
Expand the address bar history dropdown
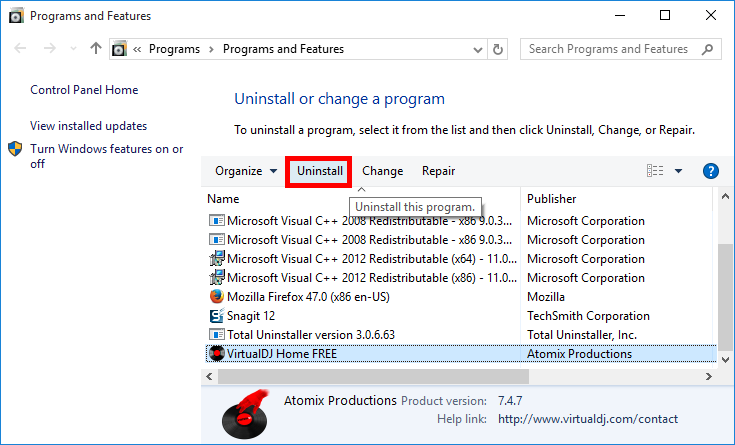[478, 49]
